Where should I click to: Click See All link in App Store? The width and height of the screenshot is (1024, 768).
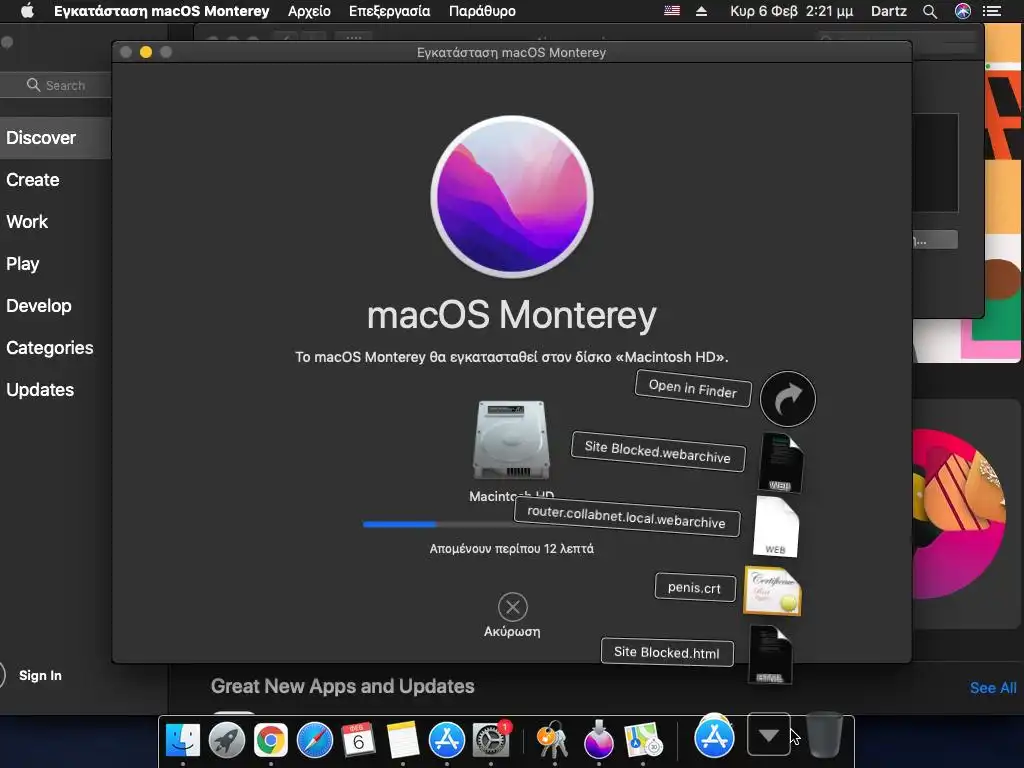pyautogui.click(x=993, y=688)
